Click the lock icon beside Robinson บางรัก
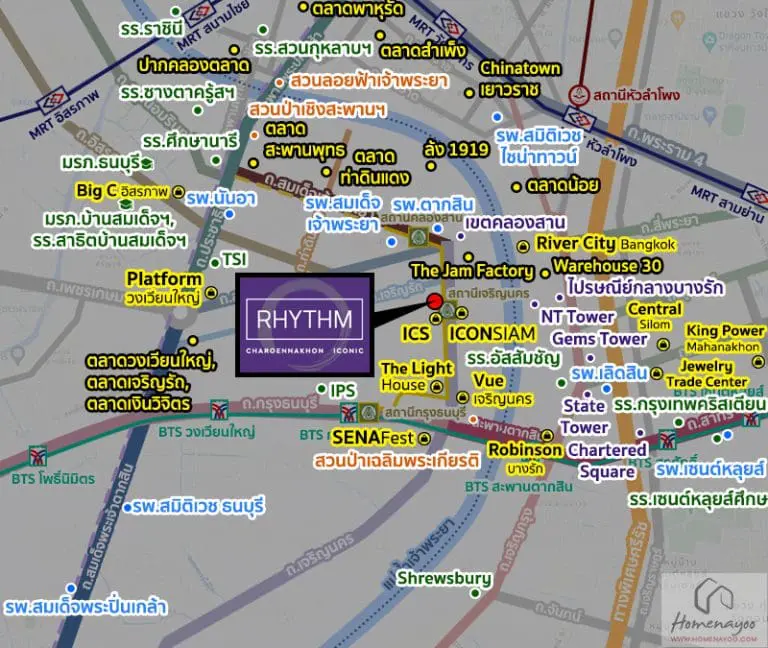 (x=547, y=435)
